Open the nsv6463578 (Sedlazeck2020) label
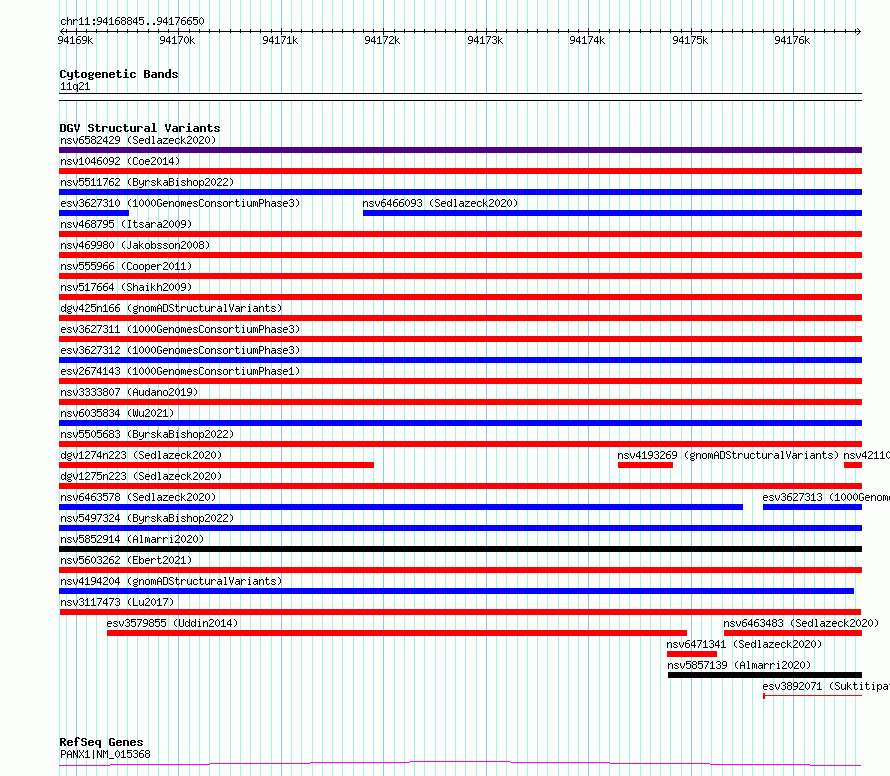Viewport: 890px width, 776px height. [x=138, y=497]
